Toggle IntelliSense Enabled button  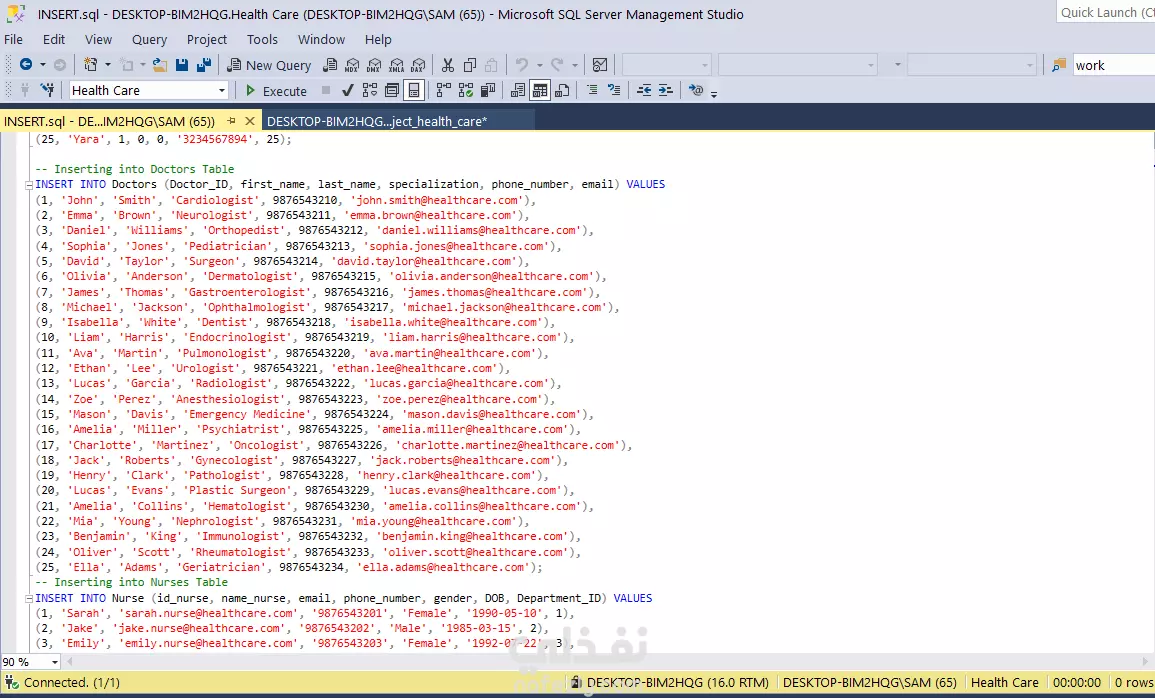click(x=414, y=90)
